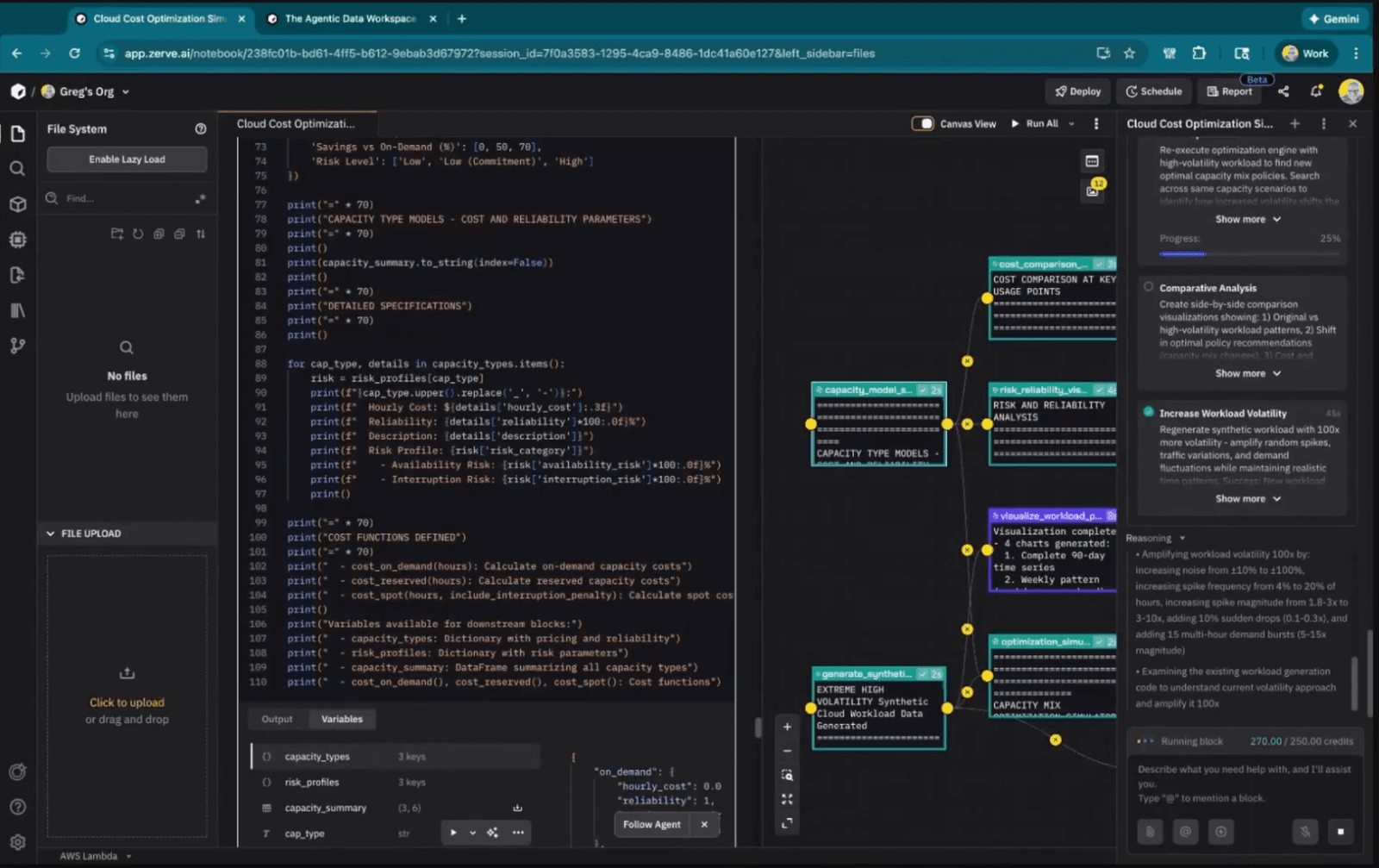Open the compute chip icon in the sidebar
1379x868 pixels.
click(17, 240)
